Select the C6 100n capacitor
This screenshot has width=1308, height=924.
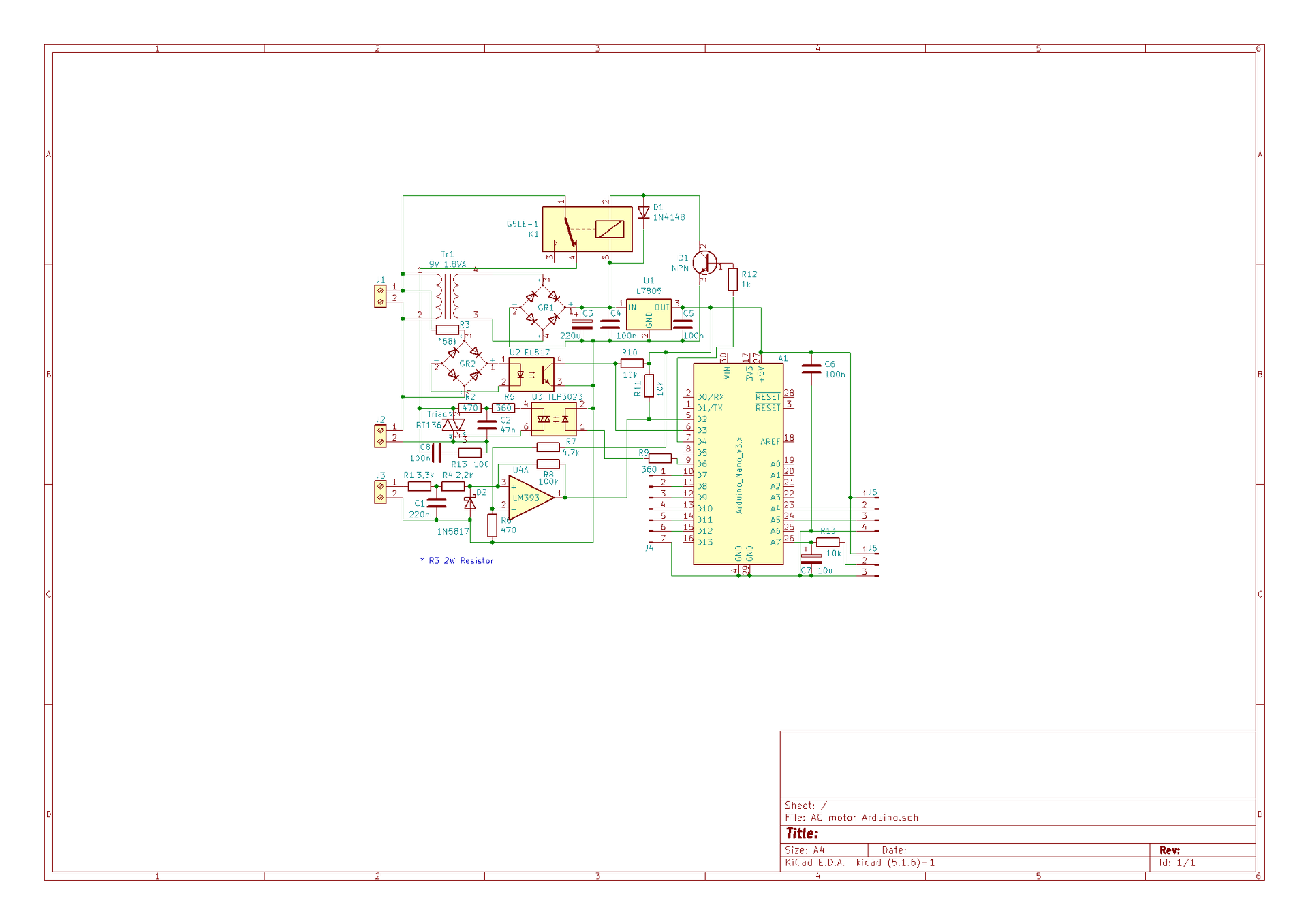pos(811,369)
